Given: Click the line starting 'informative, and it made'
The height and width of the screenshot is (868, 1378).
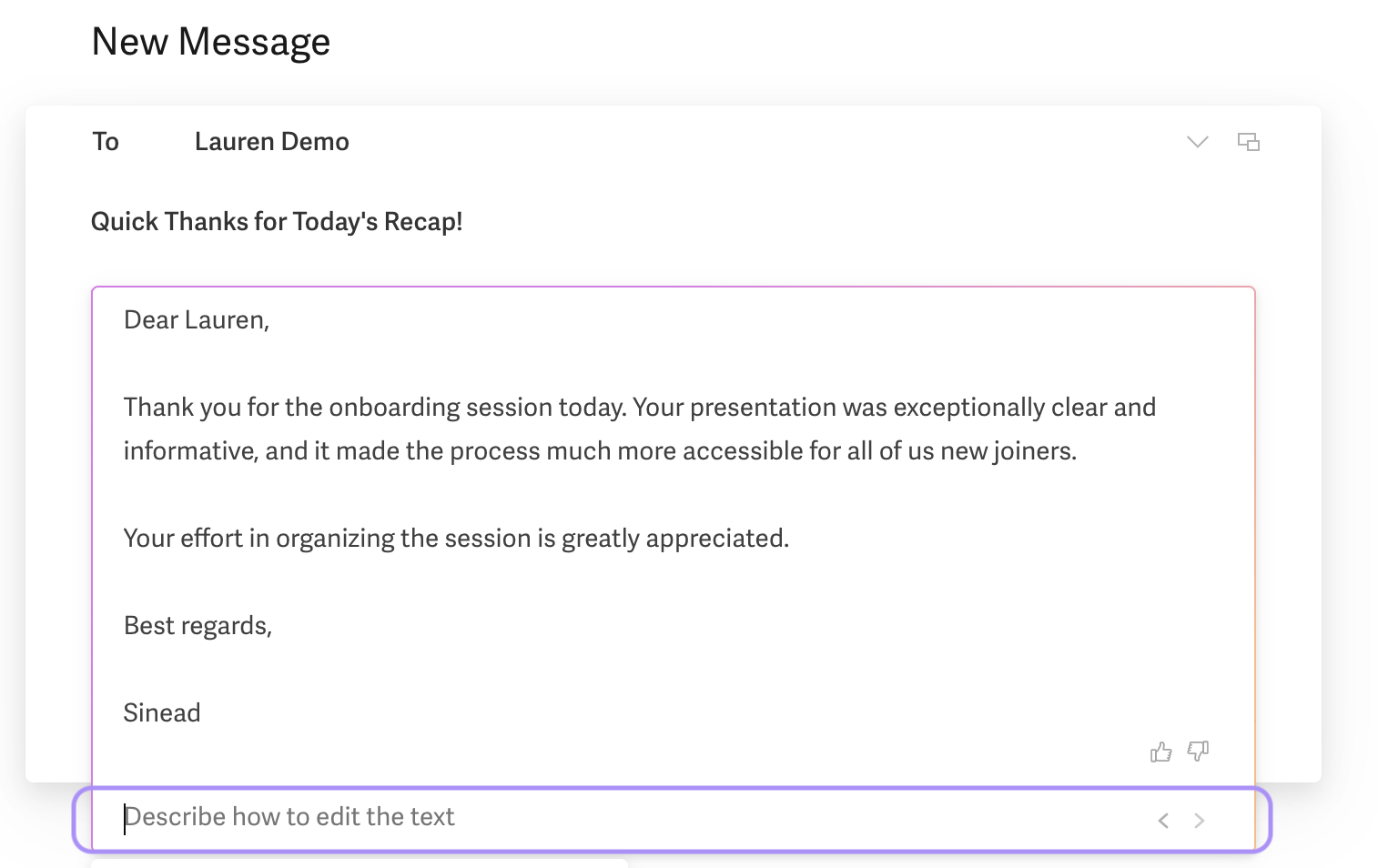Looking at the screenshot, I should [x=600, y=451].
